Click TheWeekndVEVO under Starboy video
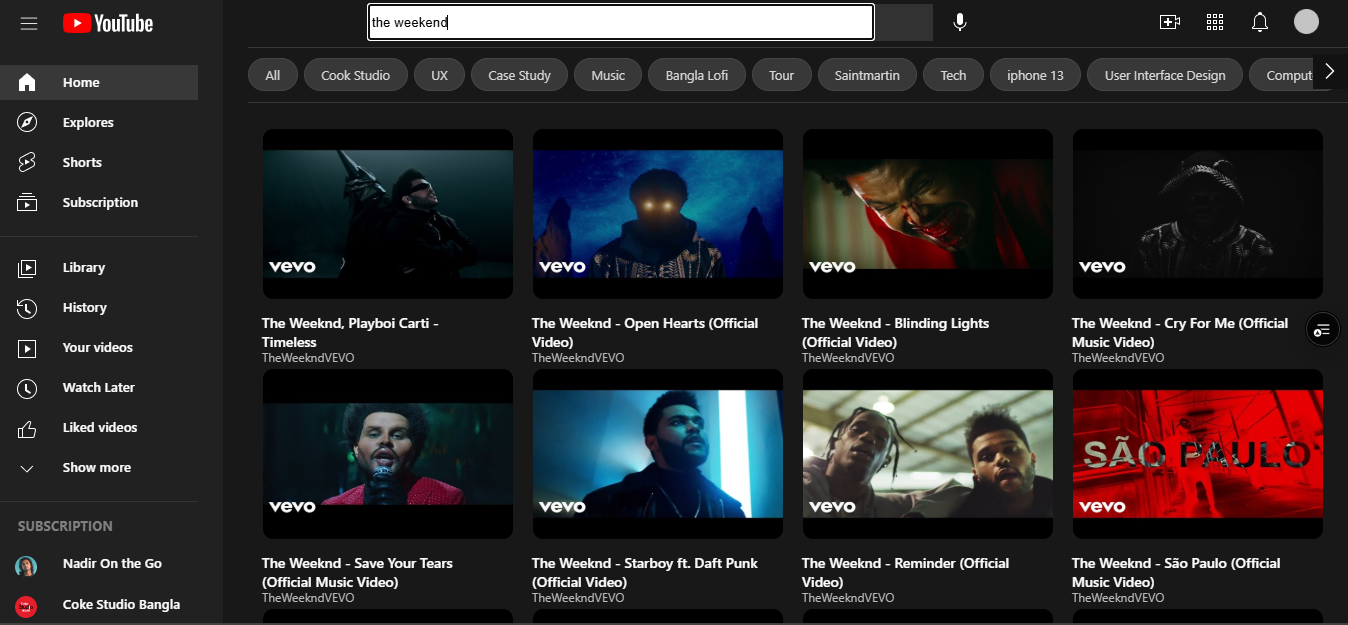The height and width of the screenshot is (625, 1348). click(578, 598)
